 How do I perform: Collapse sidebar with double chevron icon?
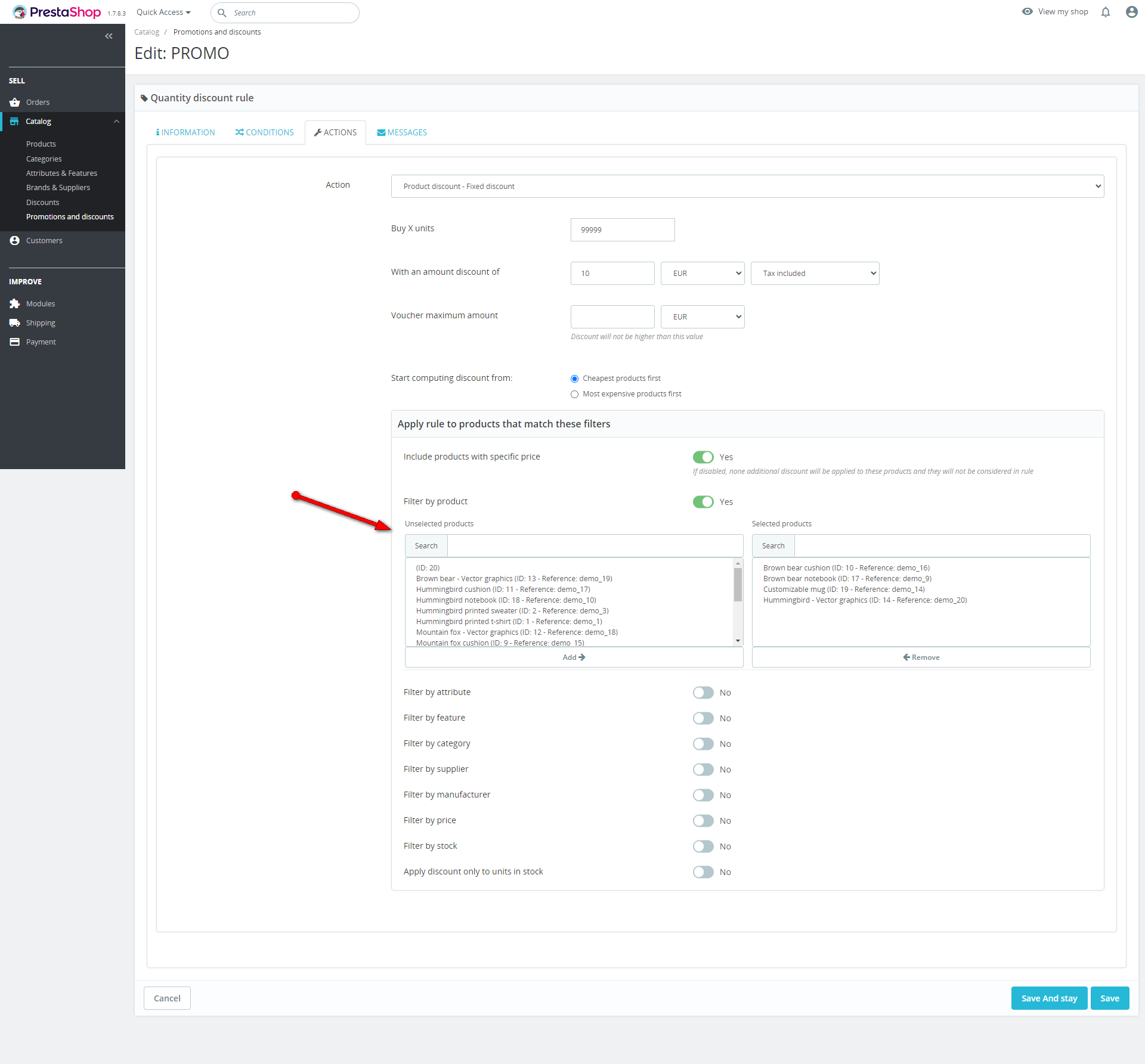click(x=109, y=36)
